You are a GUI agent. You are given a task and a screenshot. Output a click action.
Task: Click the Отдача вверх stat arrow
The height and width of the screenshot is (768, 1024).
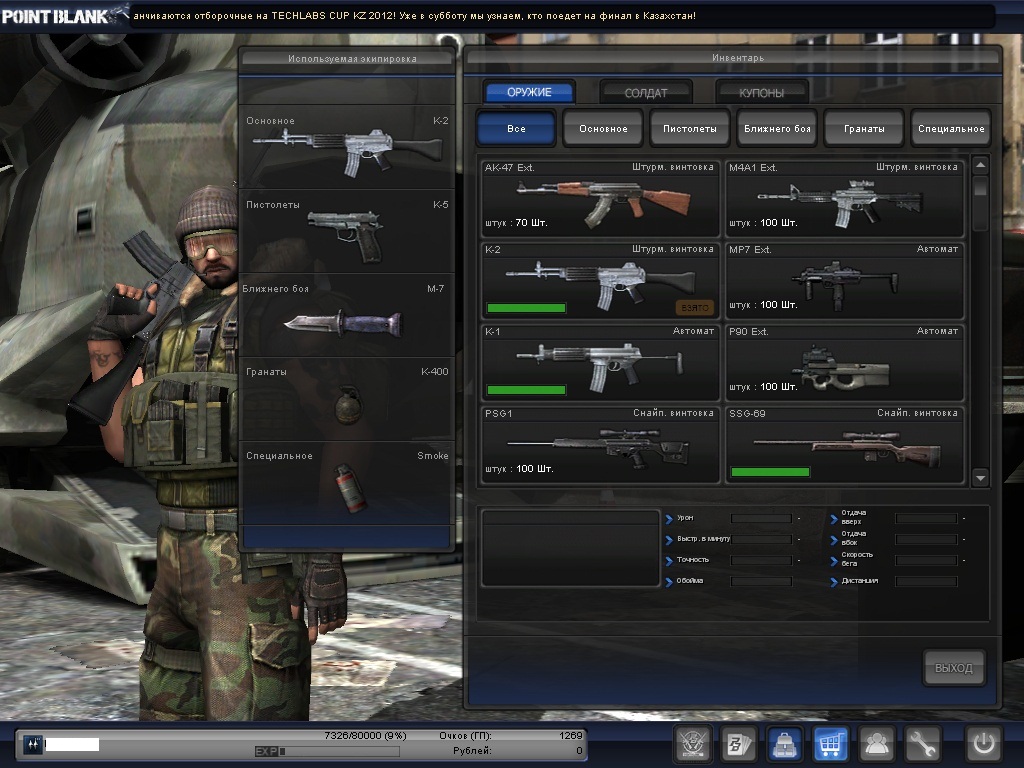(x=834, y=519)
